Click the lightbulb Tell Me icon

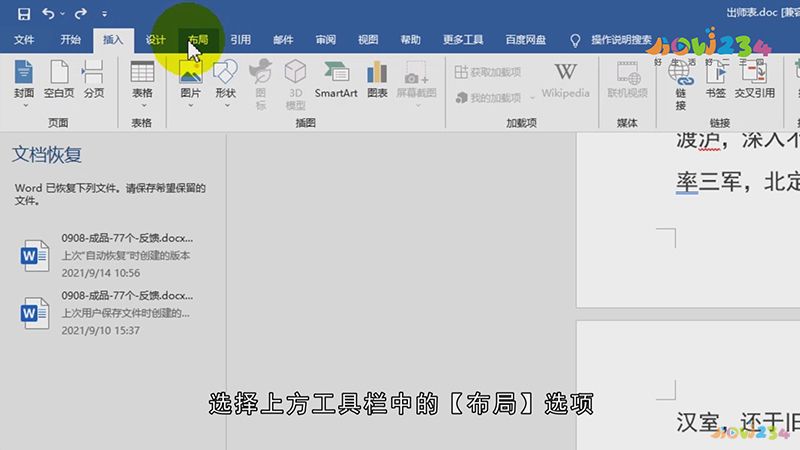575,40
